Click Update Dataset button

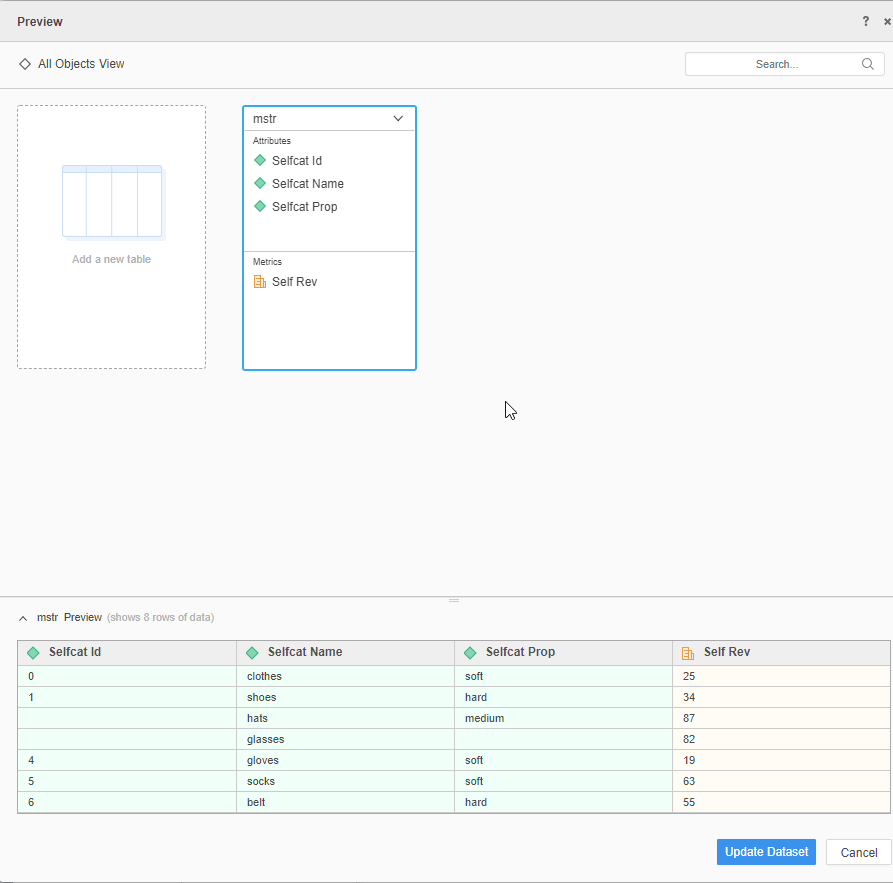coord(766,852)
